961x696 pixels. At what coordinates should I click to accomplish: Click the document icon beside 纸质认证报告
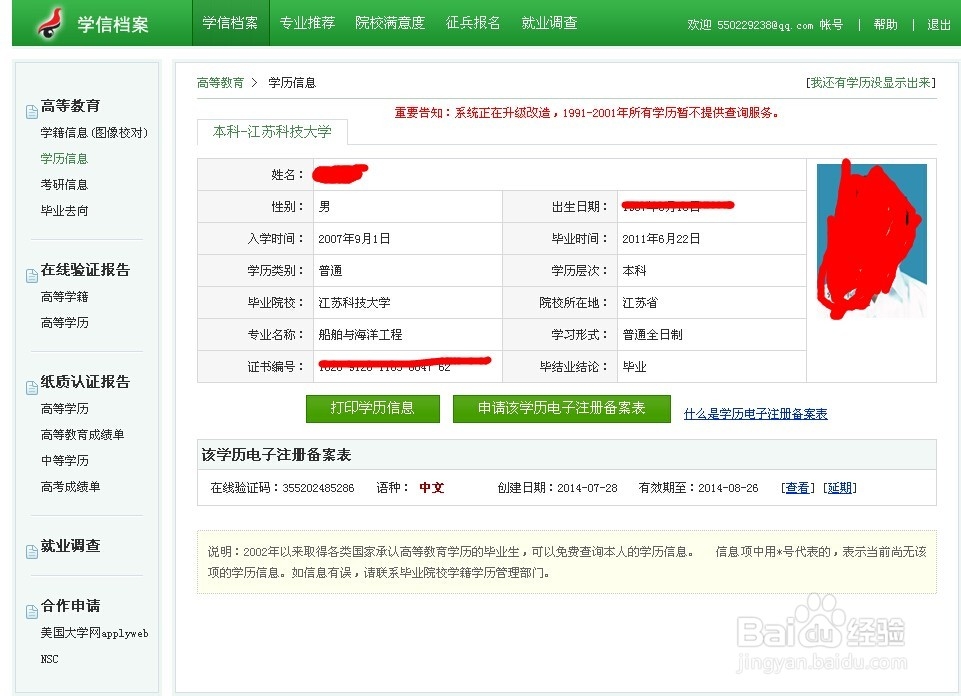click(32, 387)
